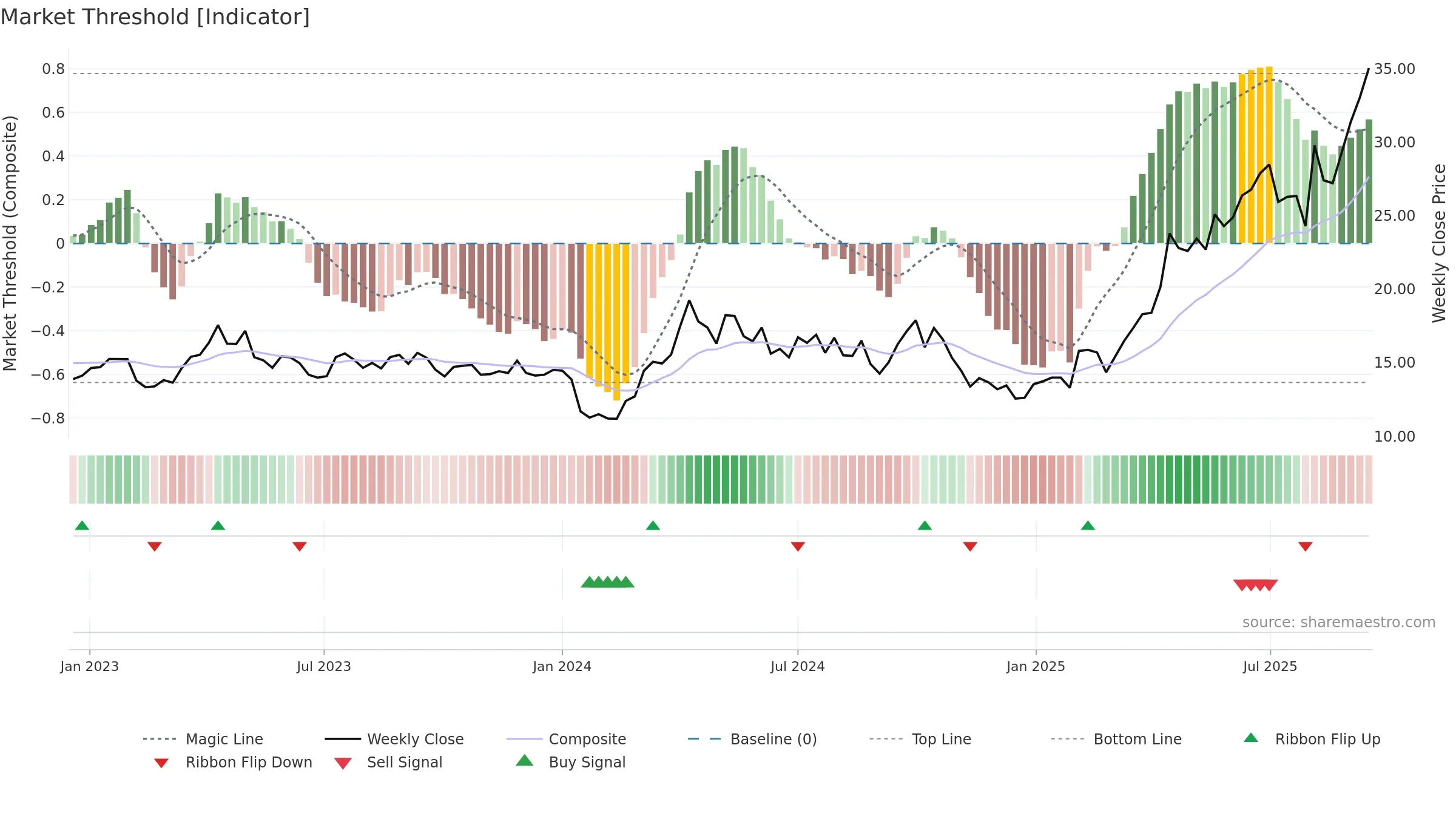Click the ribbon flip up marker near October 2024
This screenshot has width=1456, height=819.
[x=925, y=525]
